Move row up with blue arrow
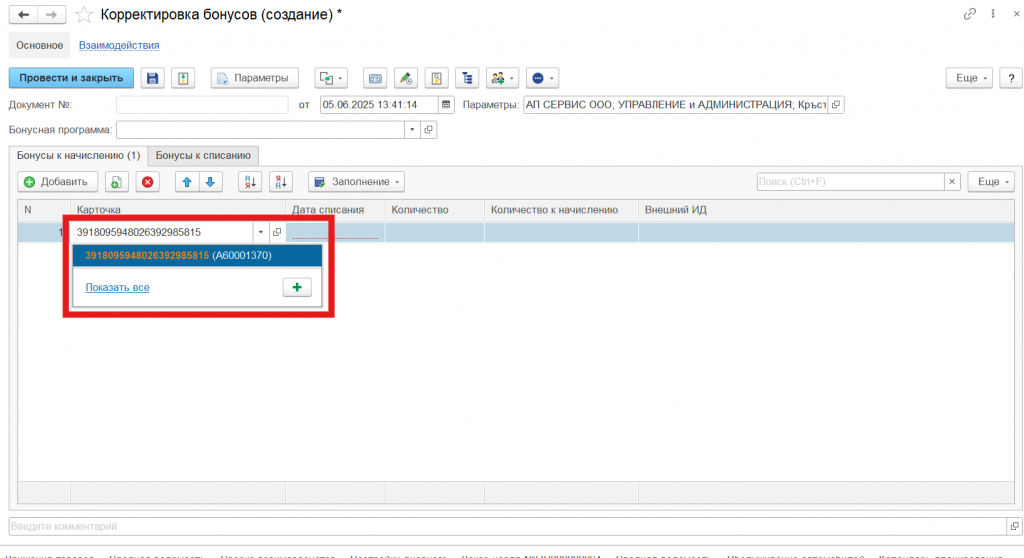1024x558 pixels. [x=186, y=182]
